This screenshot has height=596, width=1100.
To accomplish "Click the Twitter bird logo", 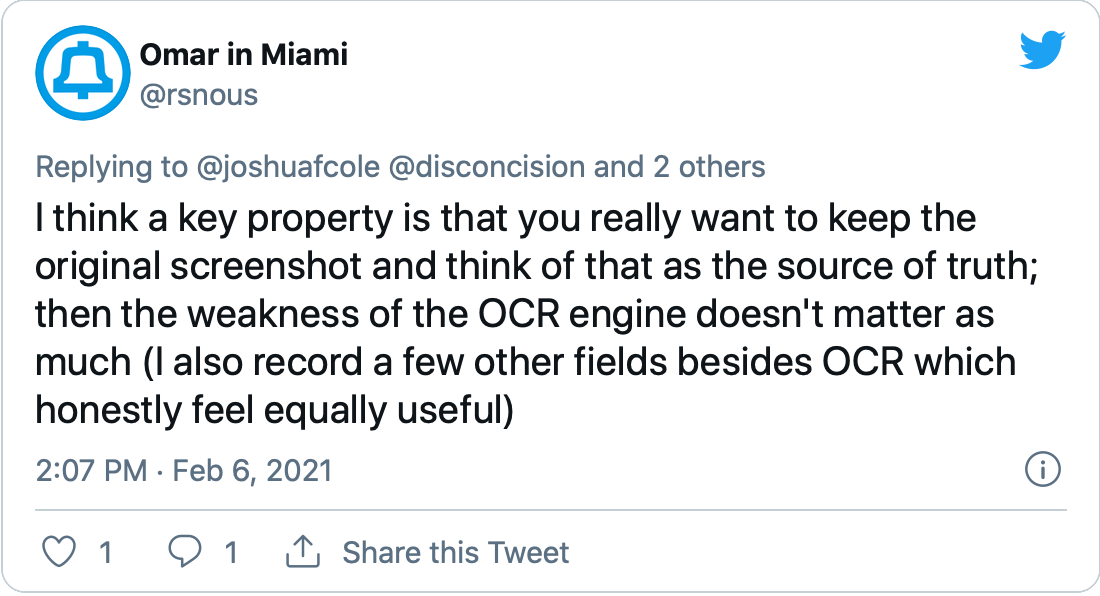I will point(1042,50).
